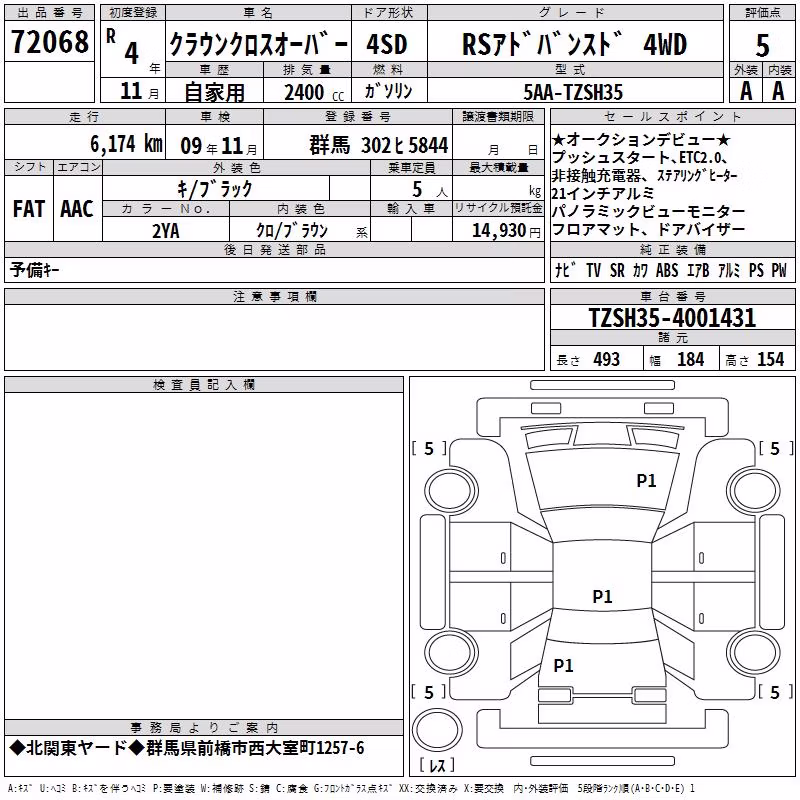Select grade RSアドバンスド 4WD
This screenshot has width=800, height=800.
point(574,44)
